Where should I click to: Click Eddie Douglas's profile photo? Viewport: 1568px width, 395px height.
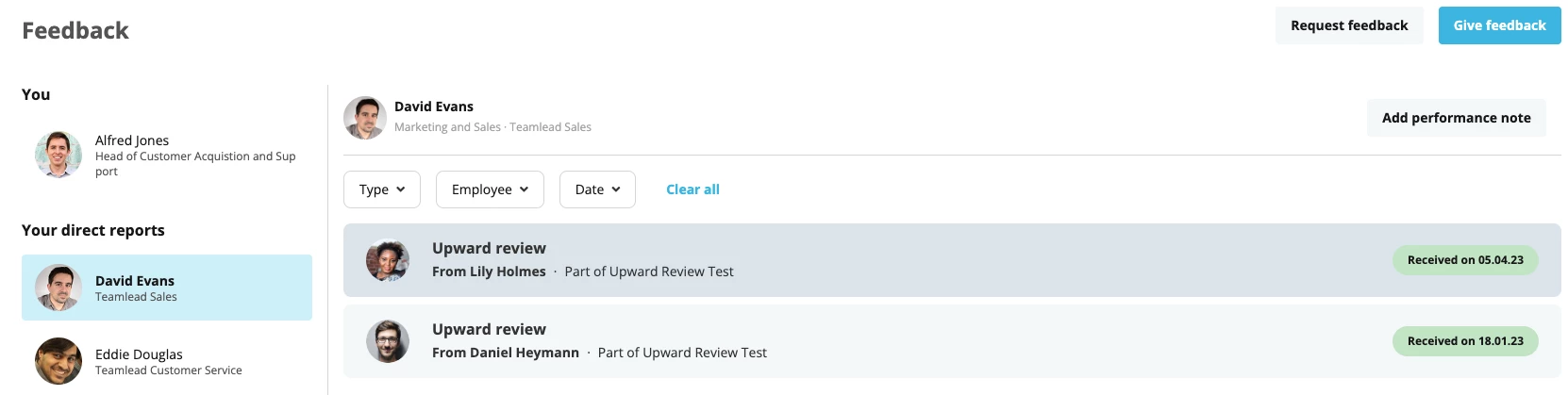(58, 361)
